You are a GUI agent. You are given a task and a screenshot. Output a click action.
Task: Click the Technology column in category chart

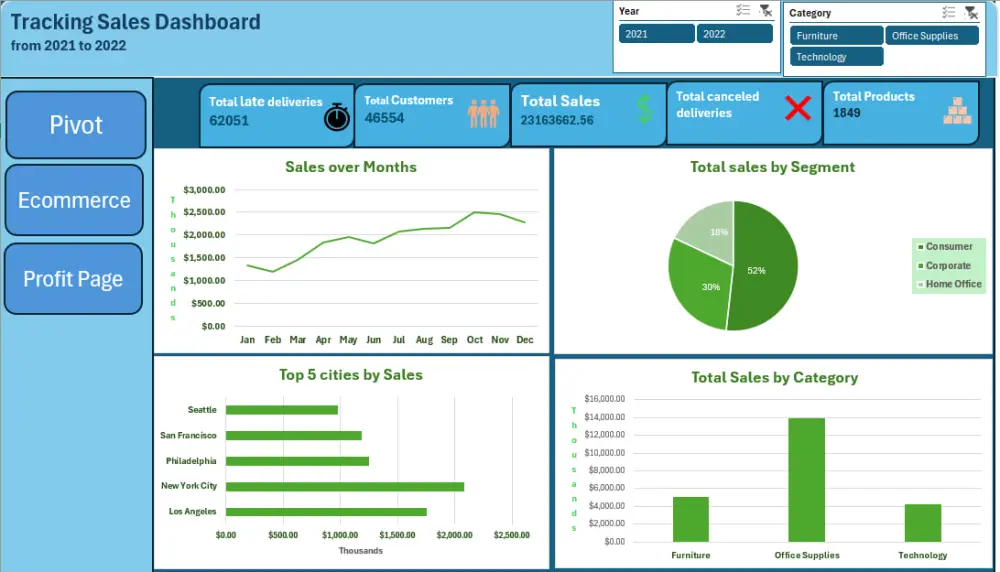(x=923, y=523)
